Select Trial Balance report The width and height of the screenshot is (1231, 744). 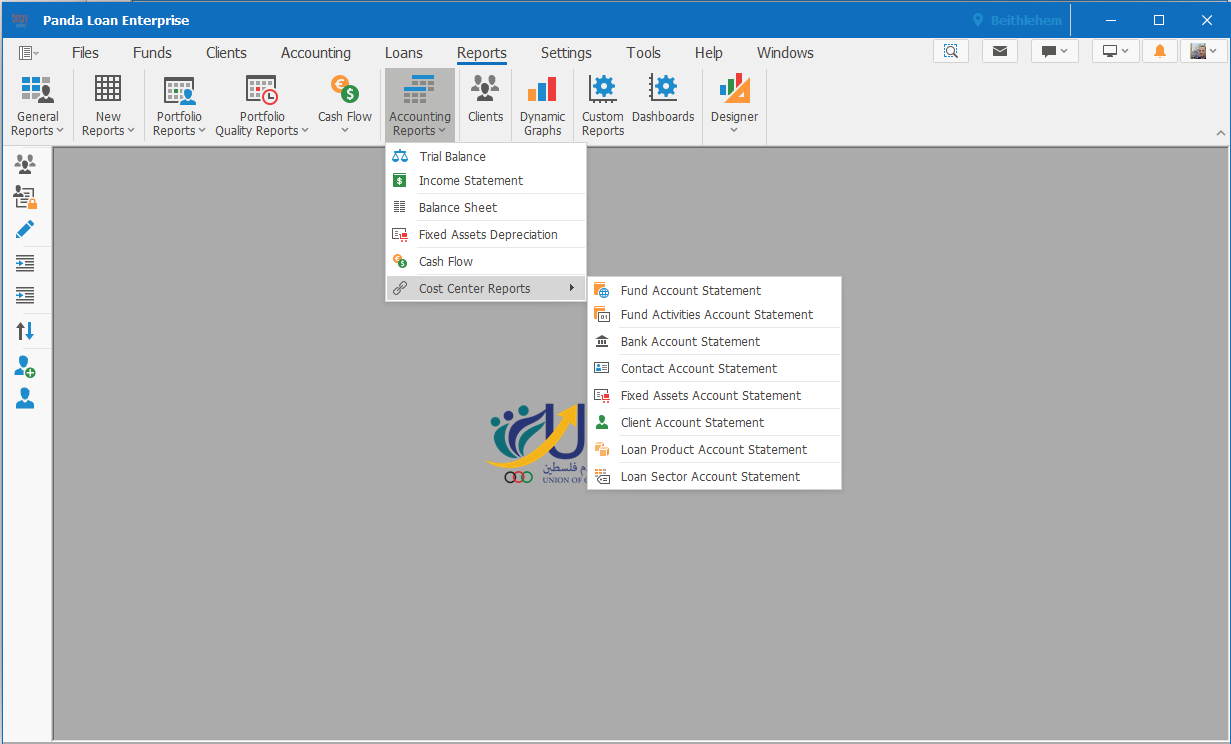486,156
